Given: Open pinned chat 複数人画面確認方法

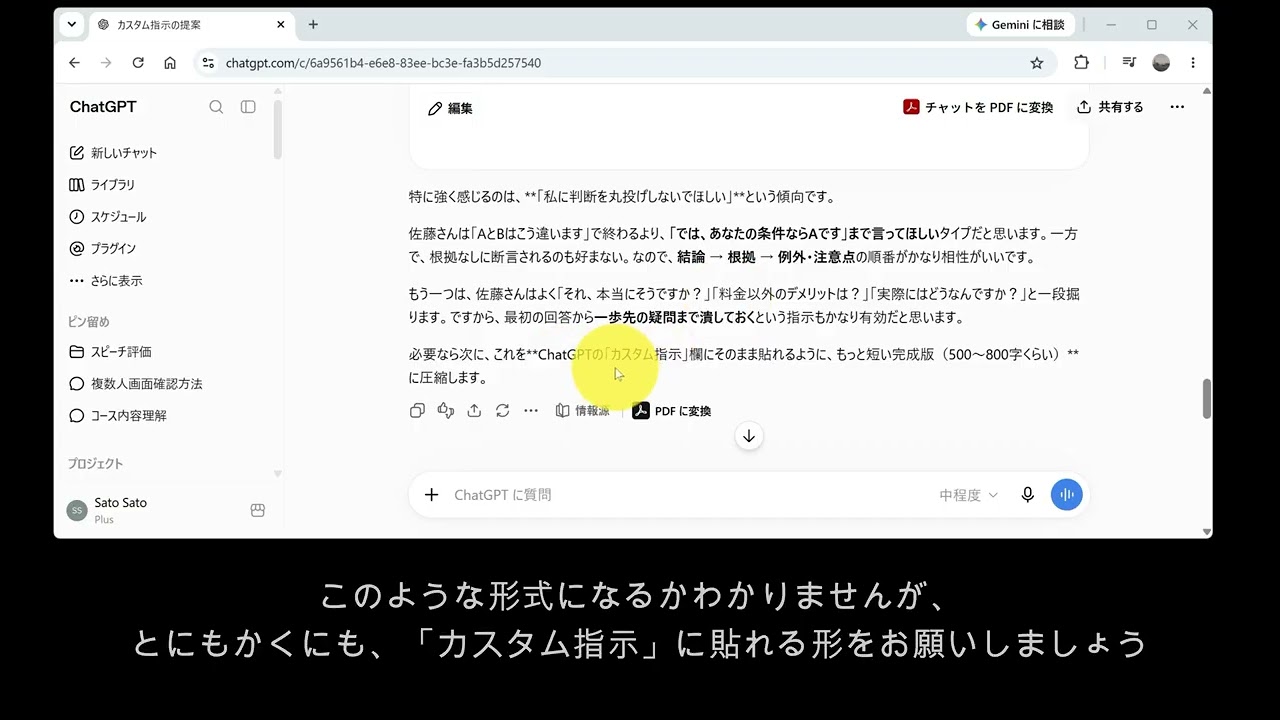Looking at the screenshot, I should (135, 384).
